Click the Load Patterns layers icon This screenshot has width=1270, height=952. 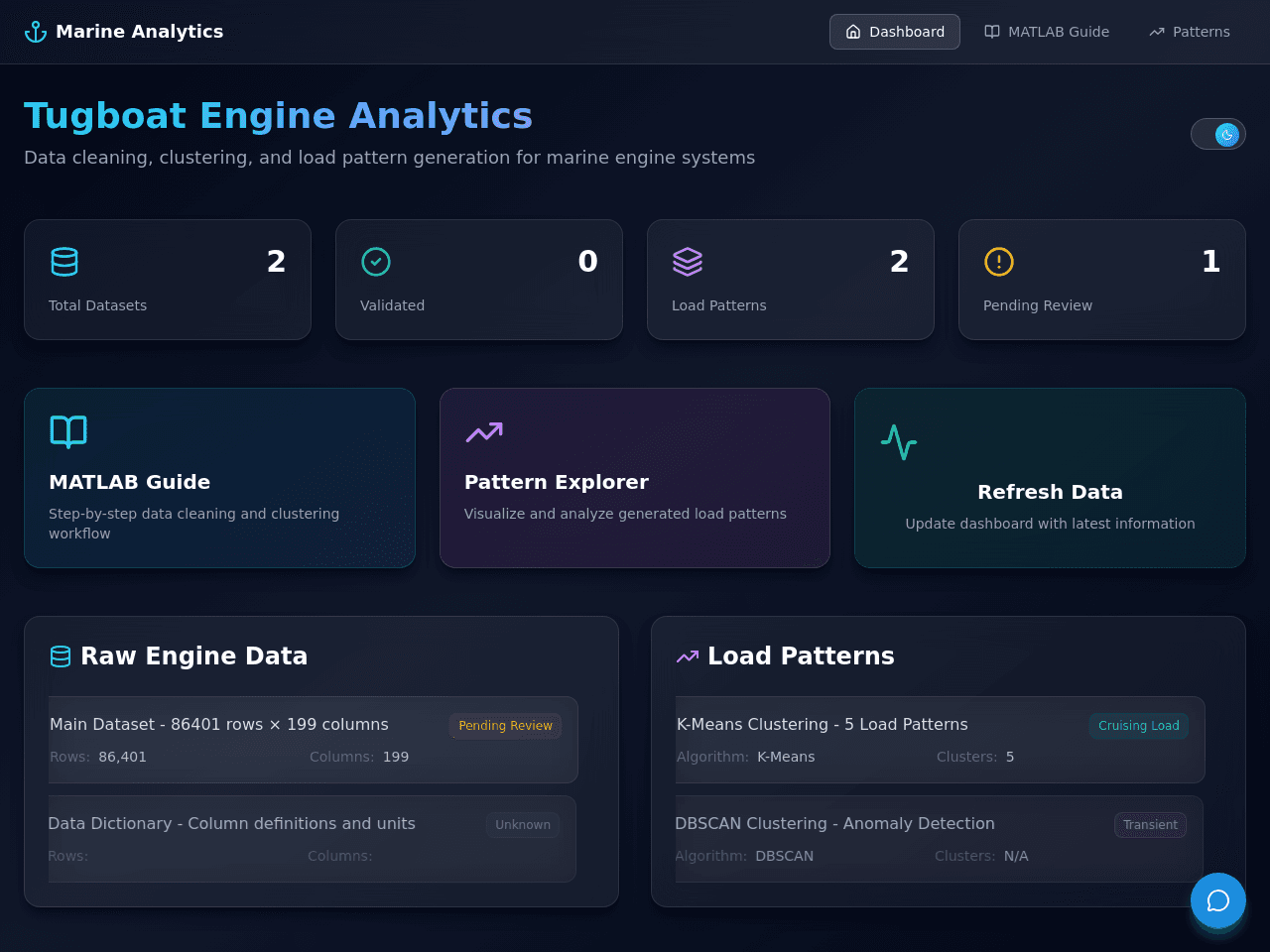pos(688,262)
